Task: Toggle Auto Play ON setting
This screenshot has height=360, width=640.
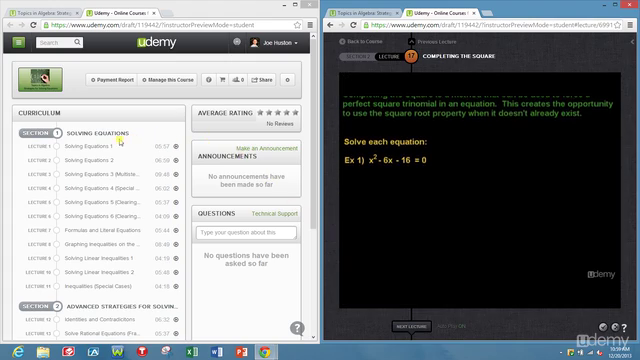Action: [x=451, y=326]
